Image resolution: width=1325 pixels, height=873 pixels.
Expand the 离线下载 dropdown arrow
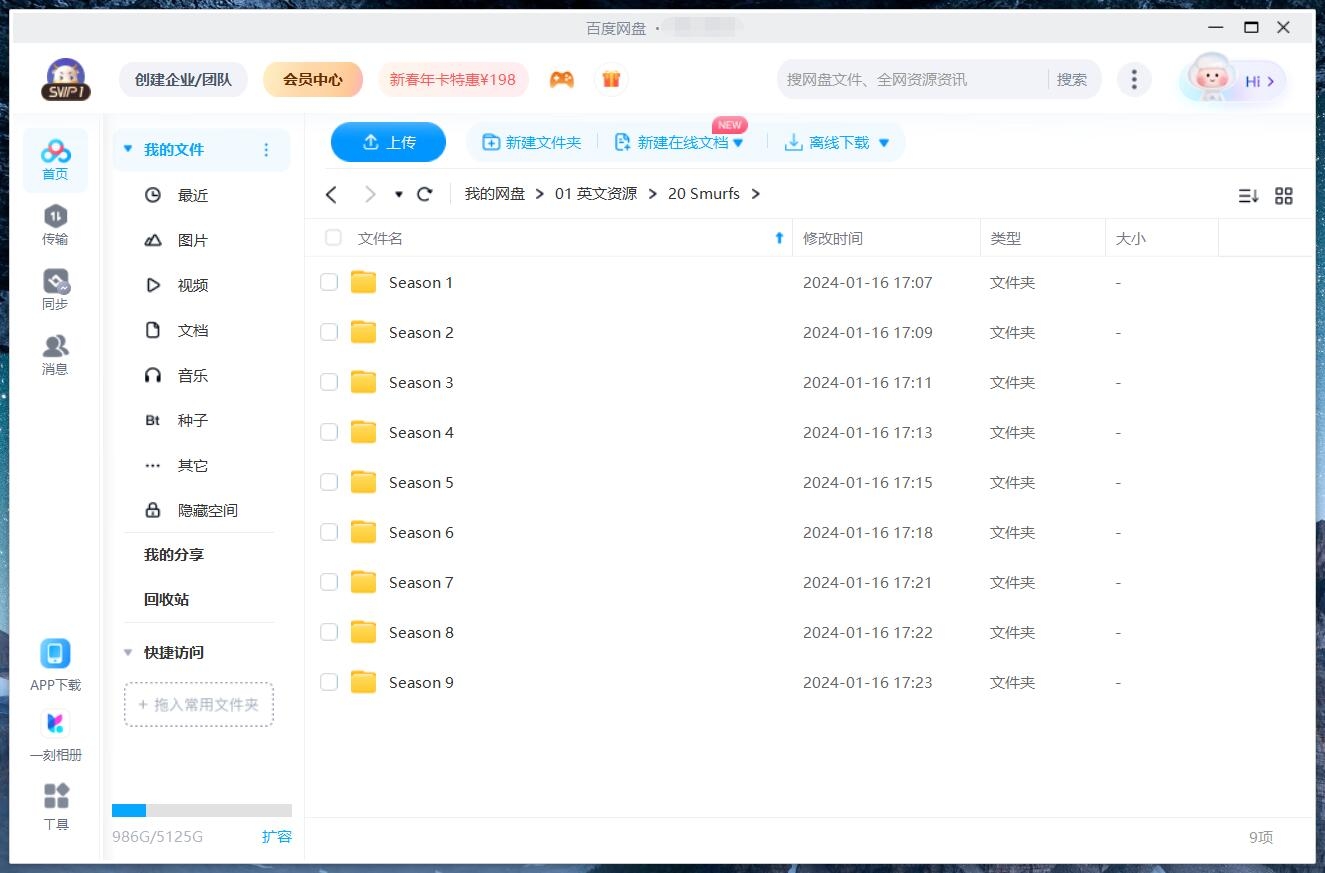coord(883,142)
